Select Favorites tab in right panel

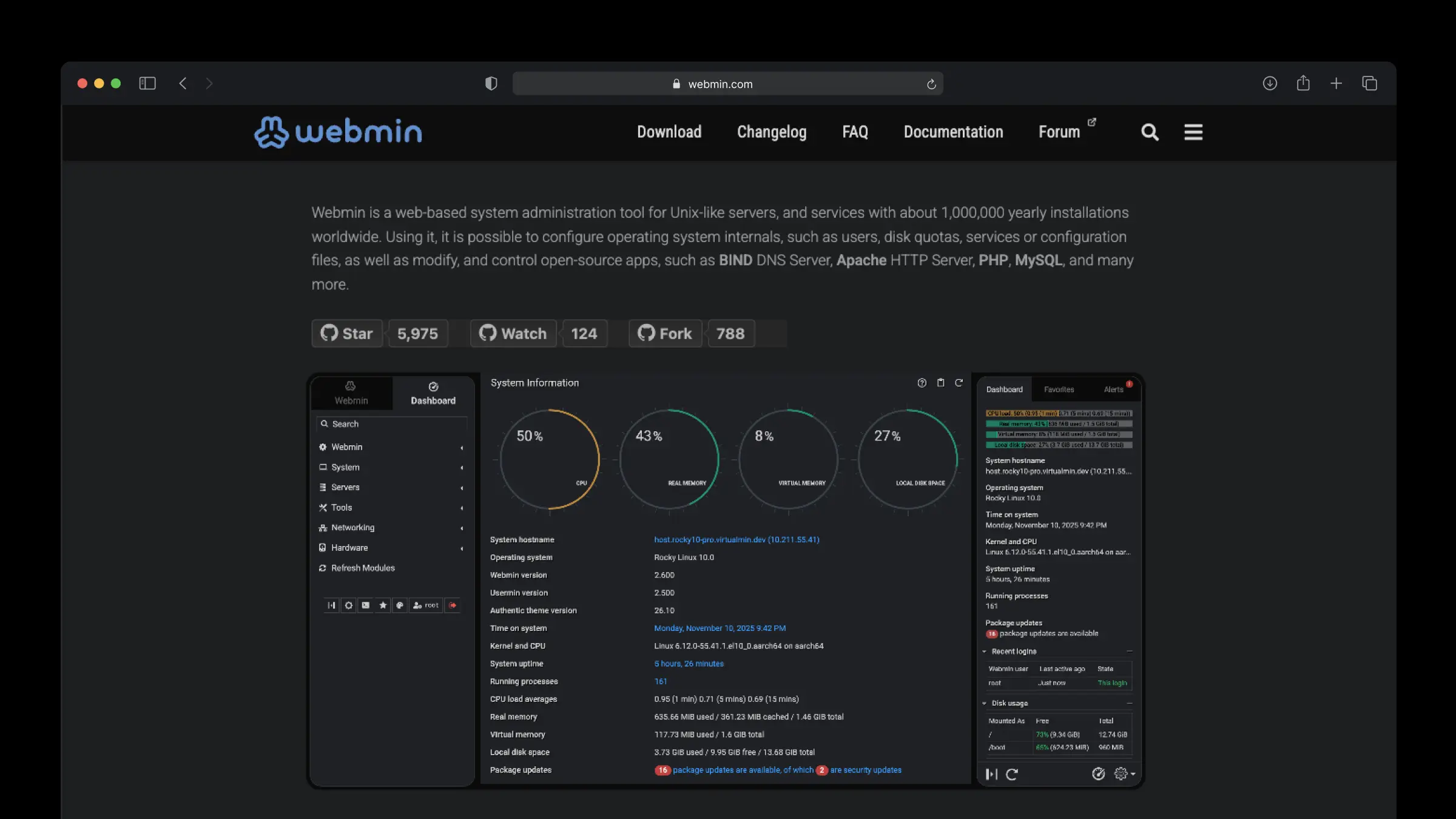coord(1059,389)
